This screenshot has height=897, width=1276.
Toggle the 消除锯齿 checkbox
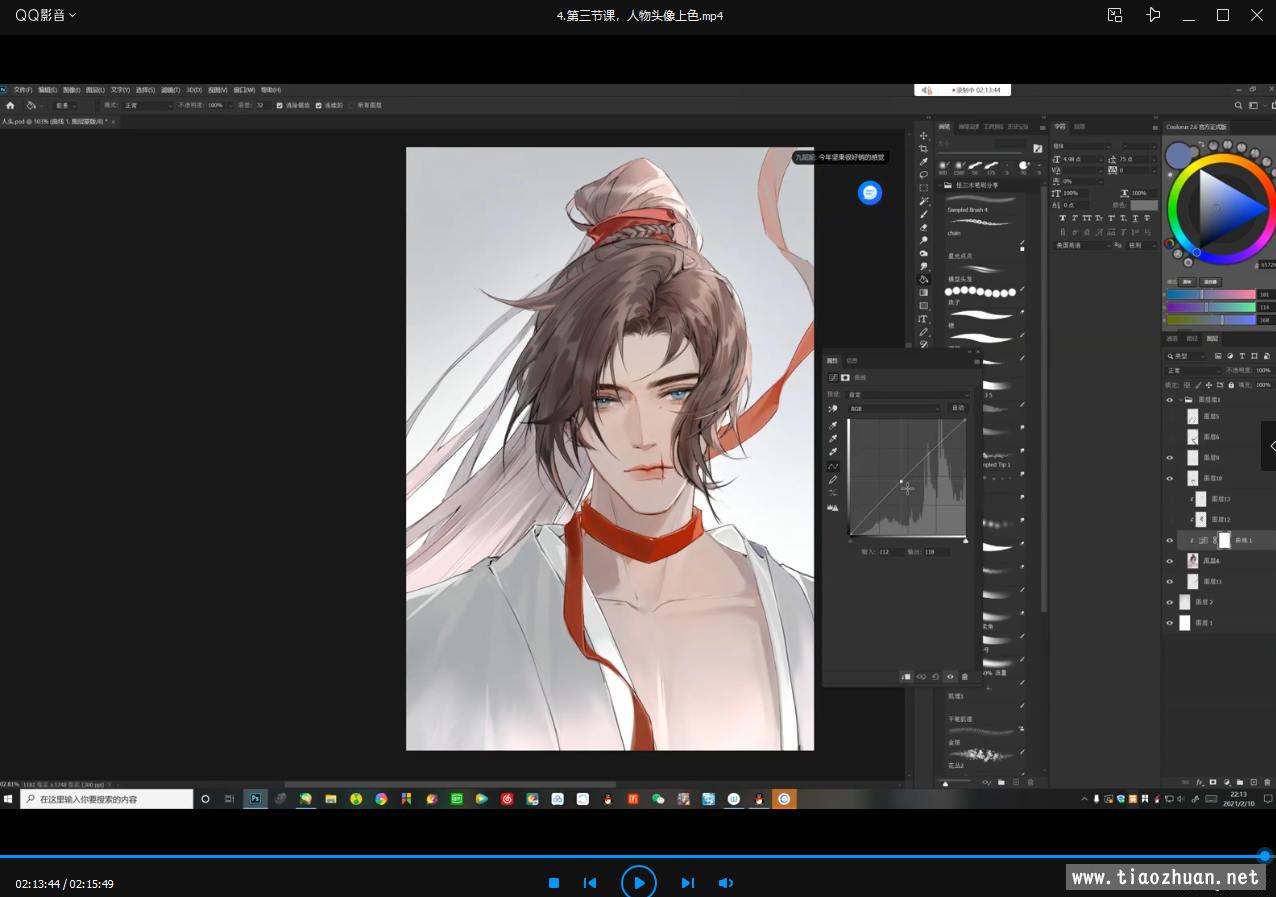tap(280, 105)
